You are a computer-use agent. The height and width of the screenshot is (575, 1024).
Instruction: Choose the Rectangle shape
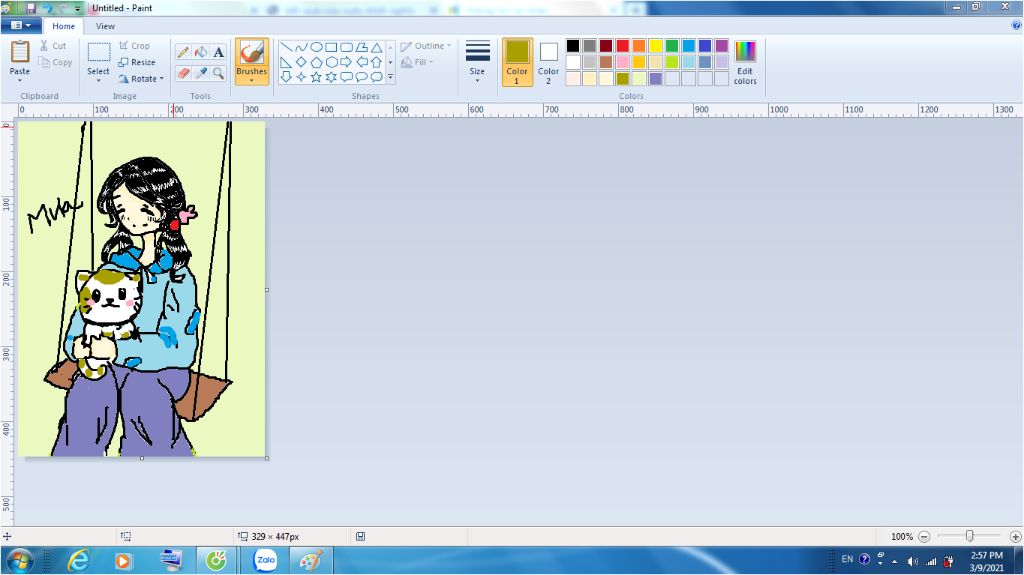point(331,47)
